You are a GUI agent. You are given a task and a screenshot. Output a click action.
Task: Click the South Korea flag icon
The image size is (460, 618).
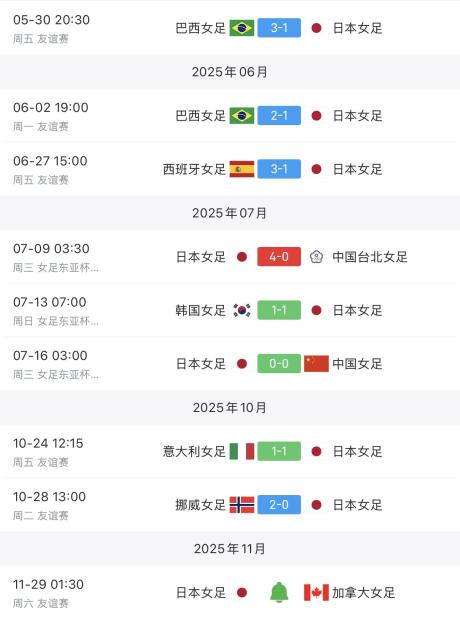[x=242, y=310]
